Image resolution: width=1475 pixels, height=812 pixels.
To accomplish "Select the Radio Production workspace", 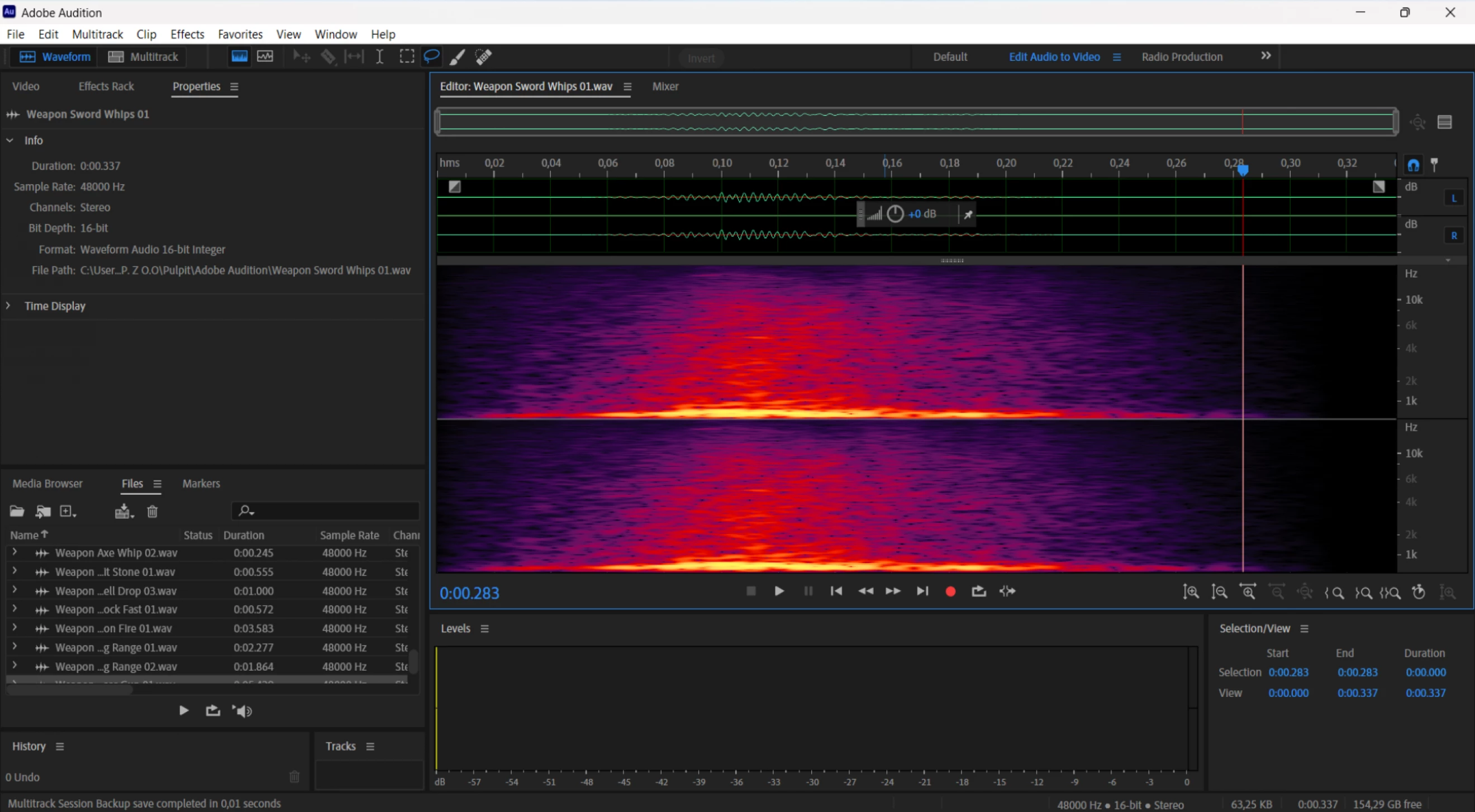I will coord(1182,56).
